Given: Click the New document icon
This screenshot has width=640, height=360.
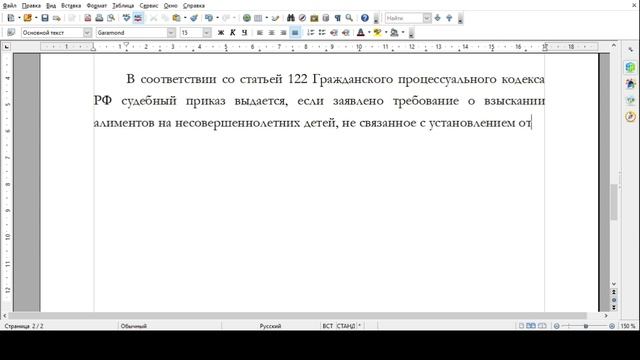Looking at the screenshot, I should [11, 18].
